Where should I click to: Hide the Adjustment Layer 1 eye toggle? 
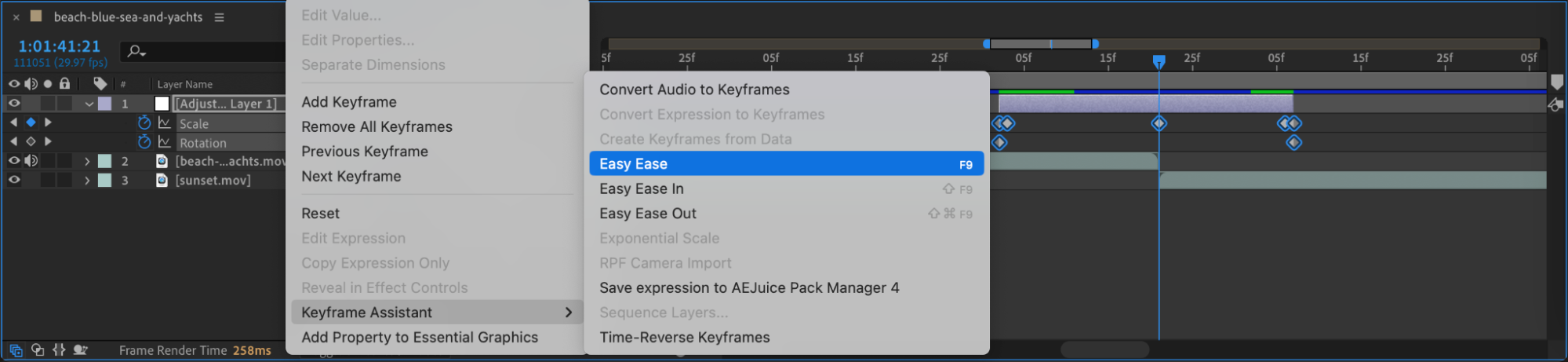[14, 103]
